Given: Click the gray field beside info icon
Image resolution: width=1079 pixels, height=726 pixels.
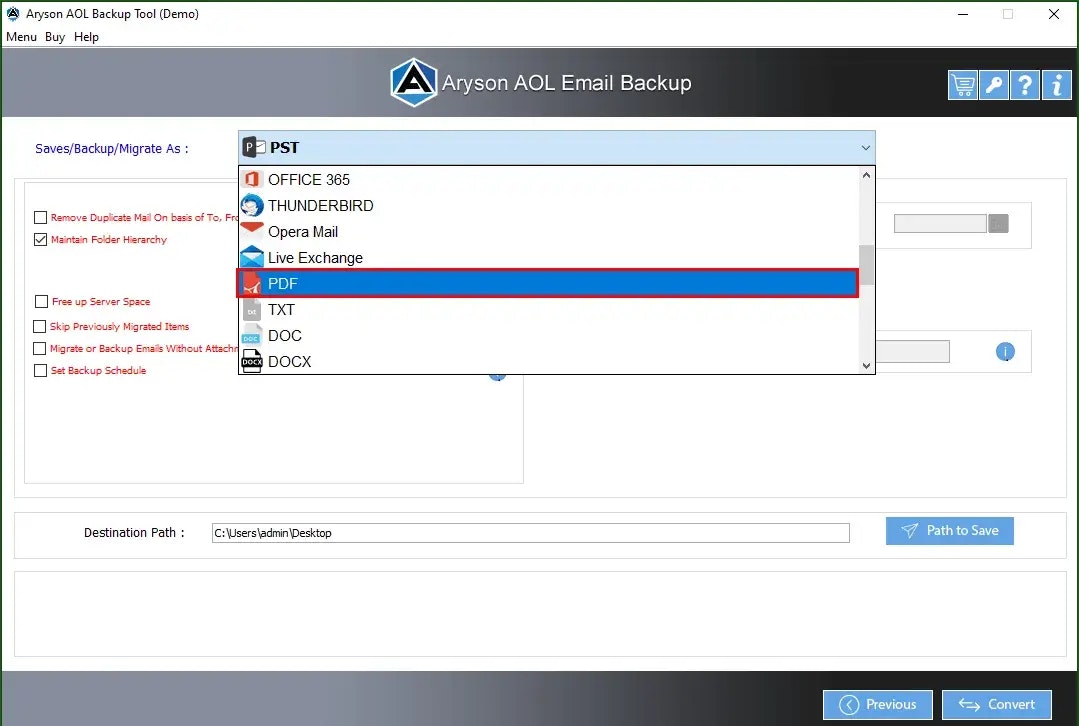Looking at the screenshot, I should coord(912,352).
